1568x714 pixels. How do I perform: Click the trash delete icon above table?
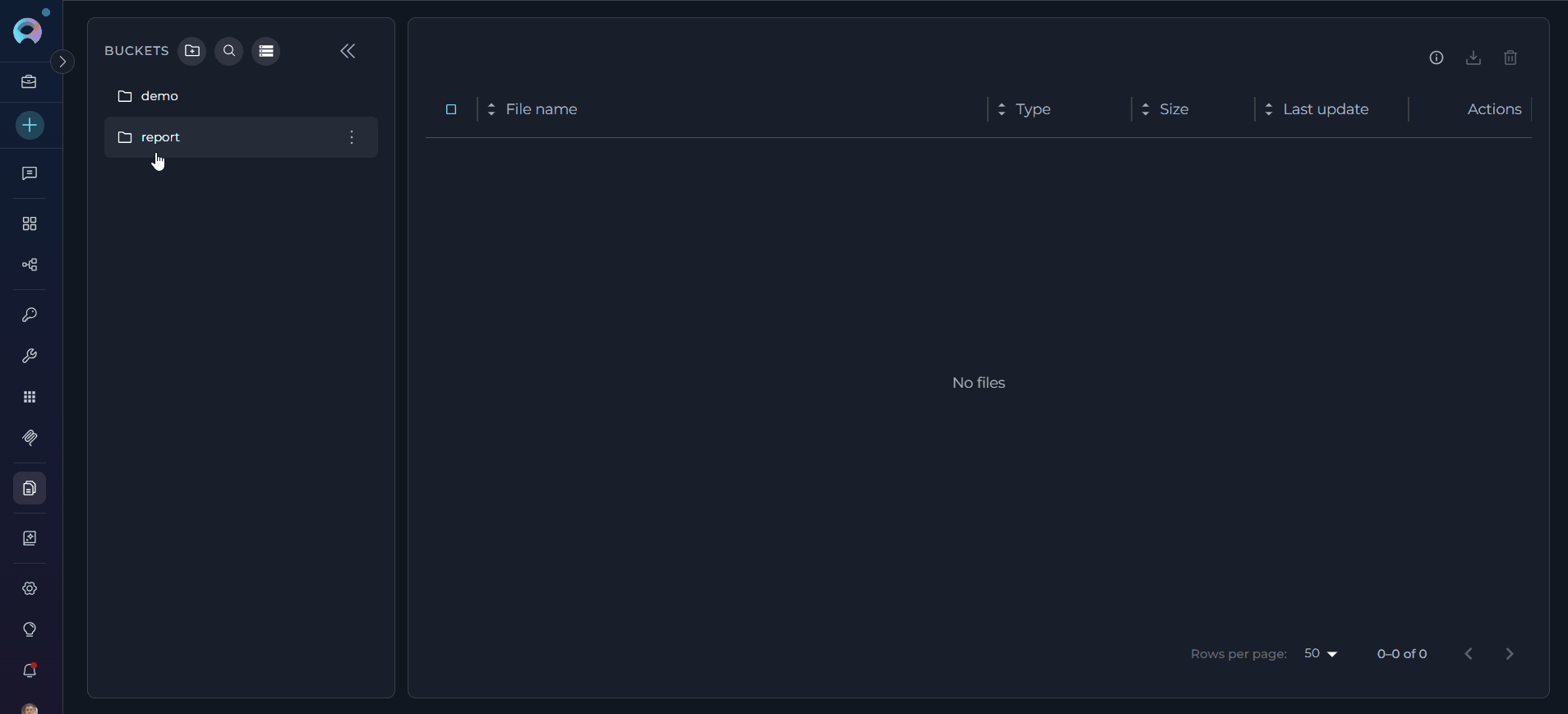point(1510,58)
